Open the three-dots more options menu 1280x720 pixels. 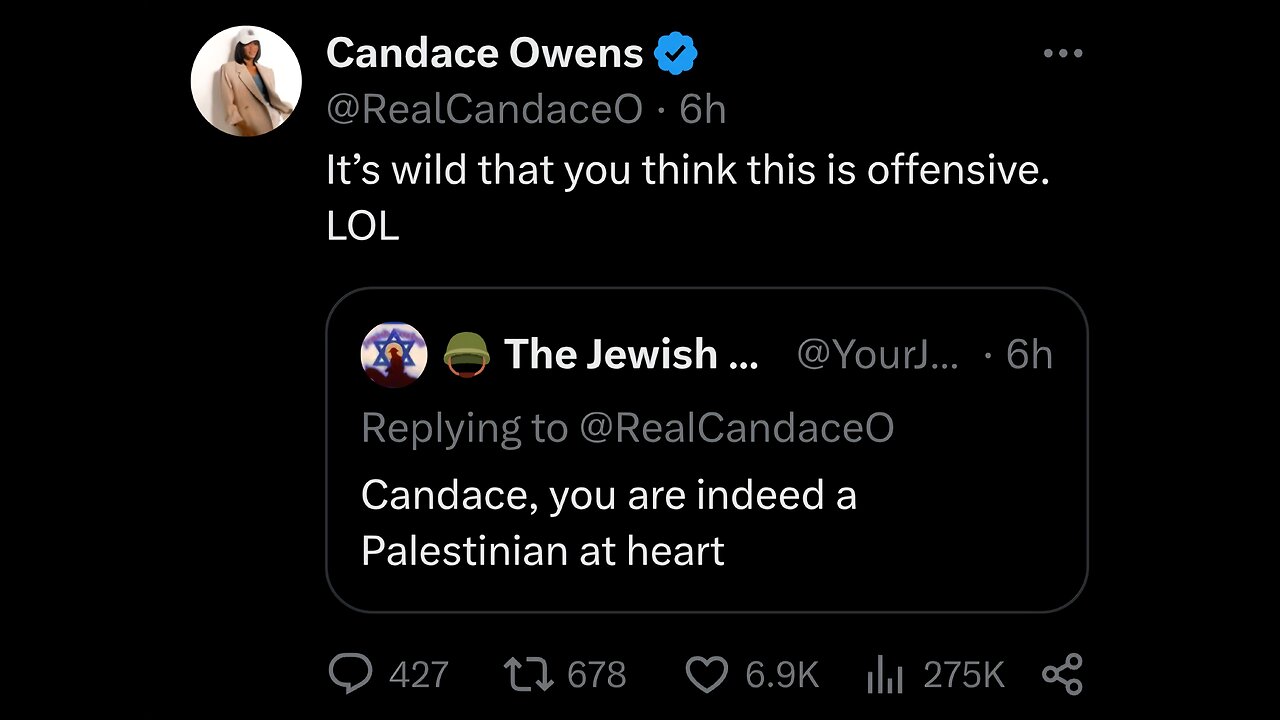pos(1062,54)
